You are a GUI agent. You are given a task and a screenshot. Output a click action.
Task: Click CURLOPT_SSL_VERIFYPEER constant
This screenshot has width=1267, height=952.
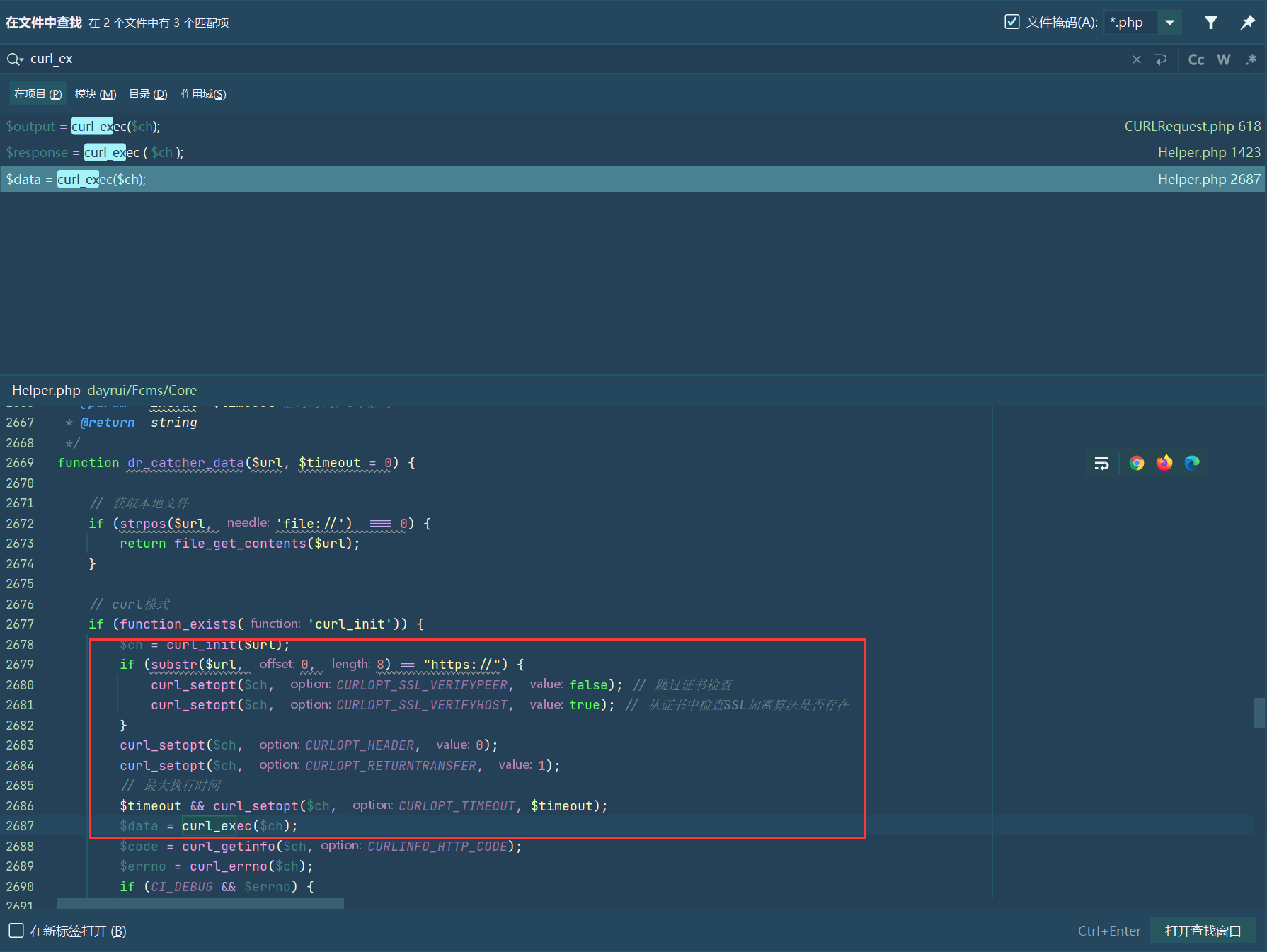coord(422,684)
